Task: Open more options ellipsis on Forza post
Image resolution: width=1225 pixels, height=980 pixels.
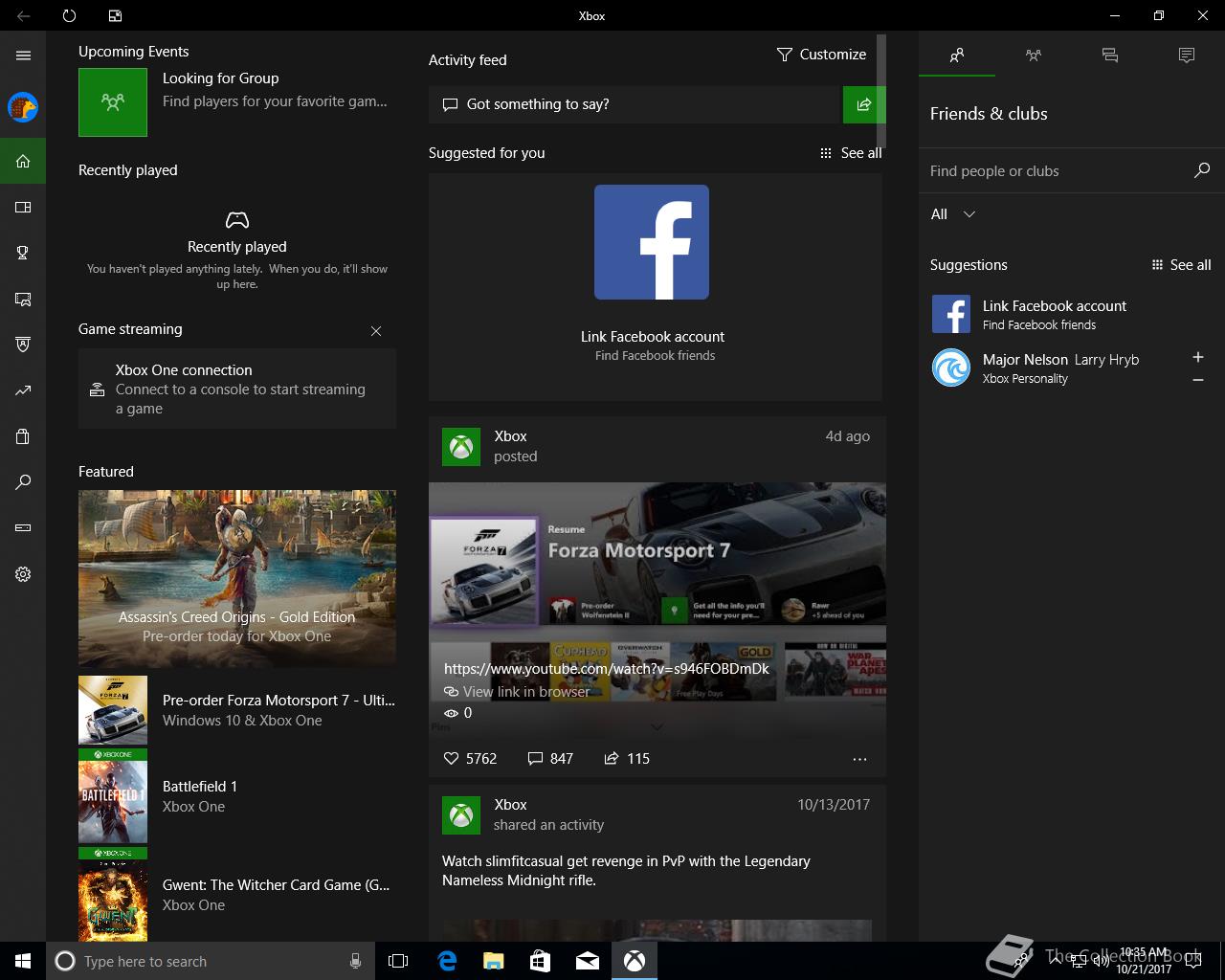Action: (x=859, y=759)
